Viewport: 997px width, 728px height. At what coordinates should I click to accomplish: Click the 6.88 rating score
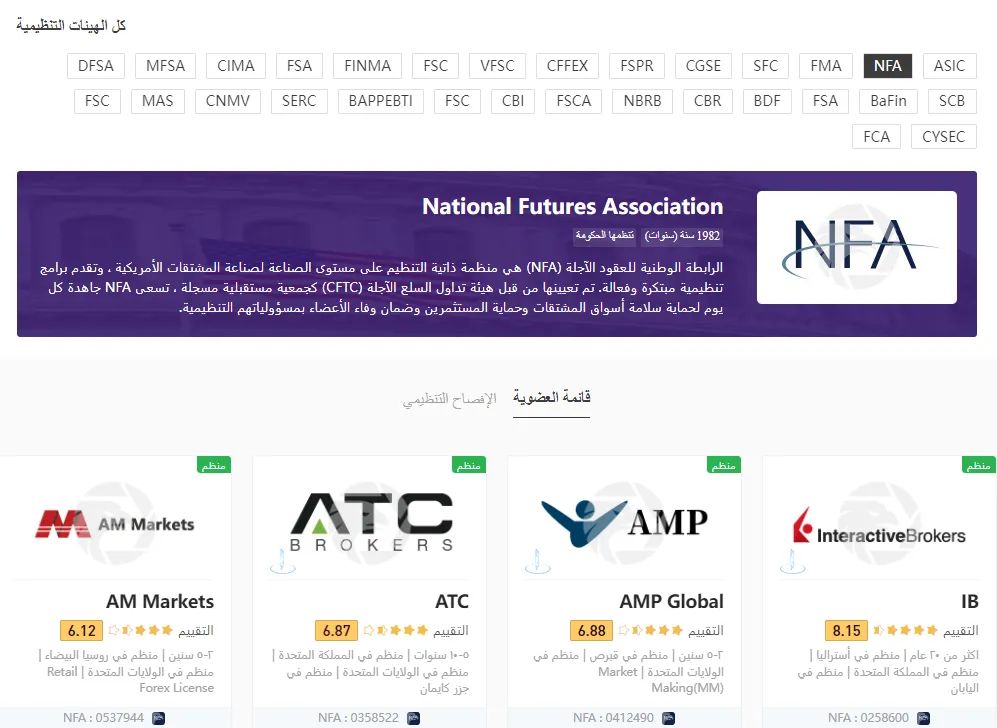591,631
